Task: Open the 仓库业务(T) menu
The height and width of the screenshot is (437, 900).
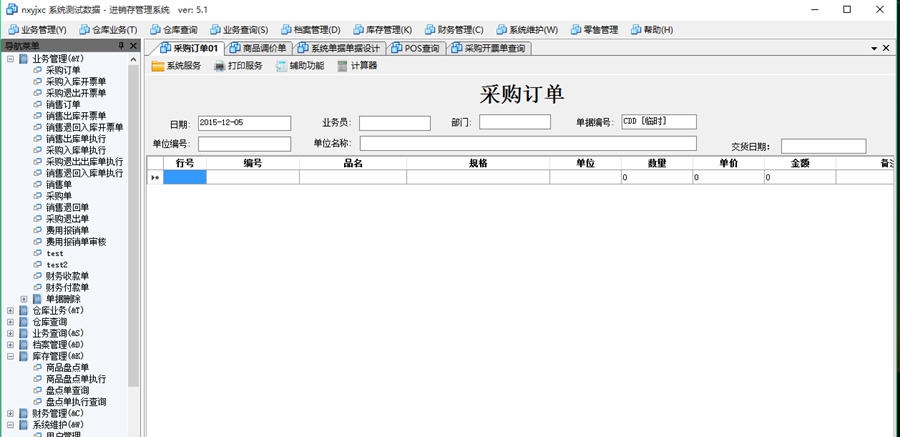Action: (x=108, y=30)
